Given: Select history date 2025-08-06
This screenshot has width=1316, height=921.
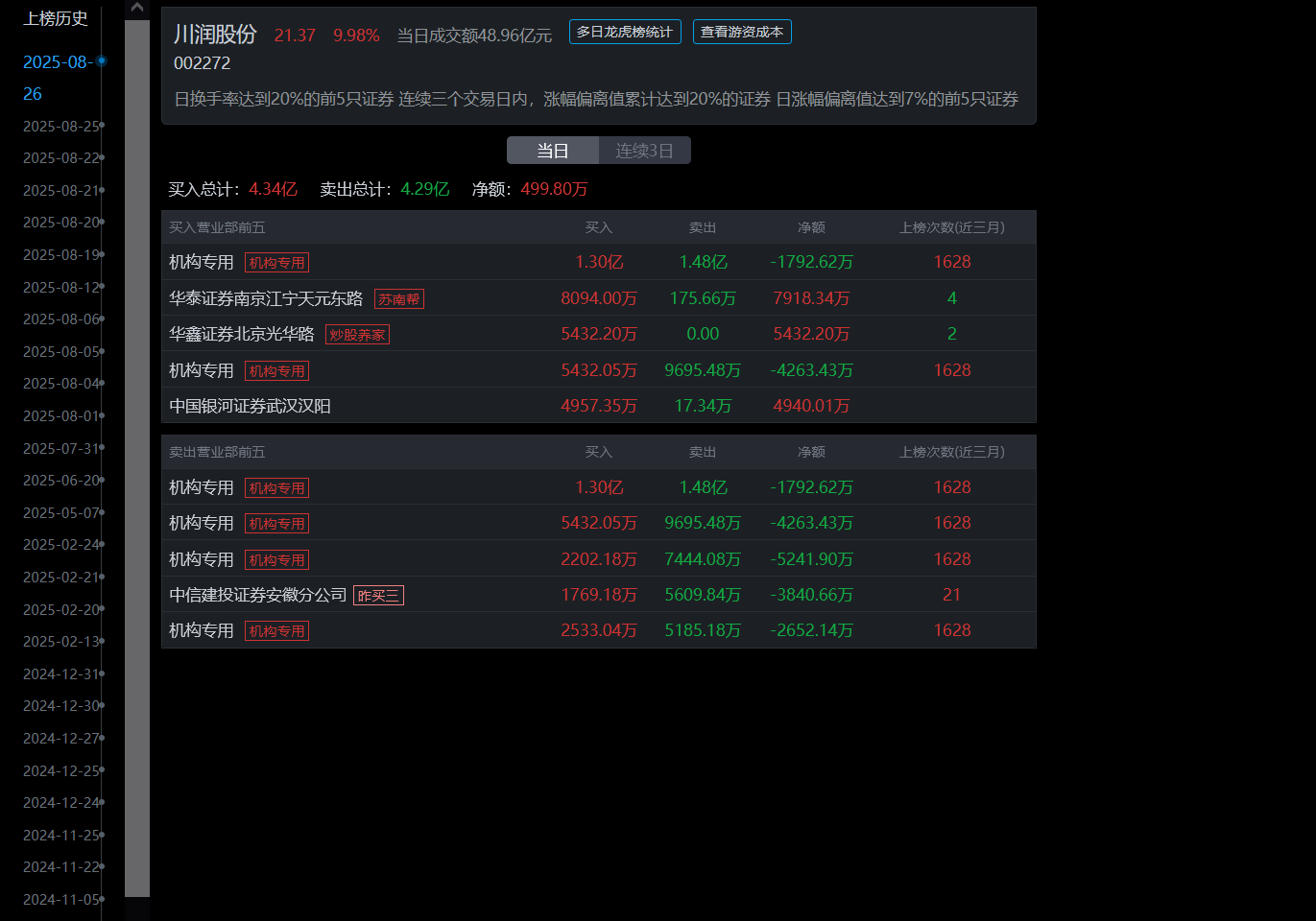Looking at the screenshot, I should point(61,319).
